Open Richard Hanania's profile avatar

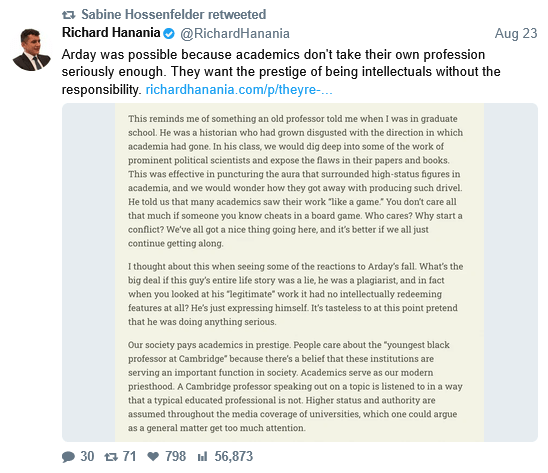coord(31,50)
